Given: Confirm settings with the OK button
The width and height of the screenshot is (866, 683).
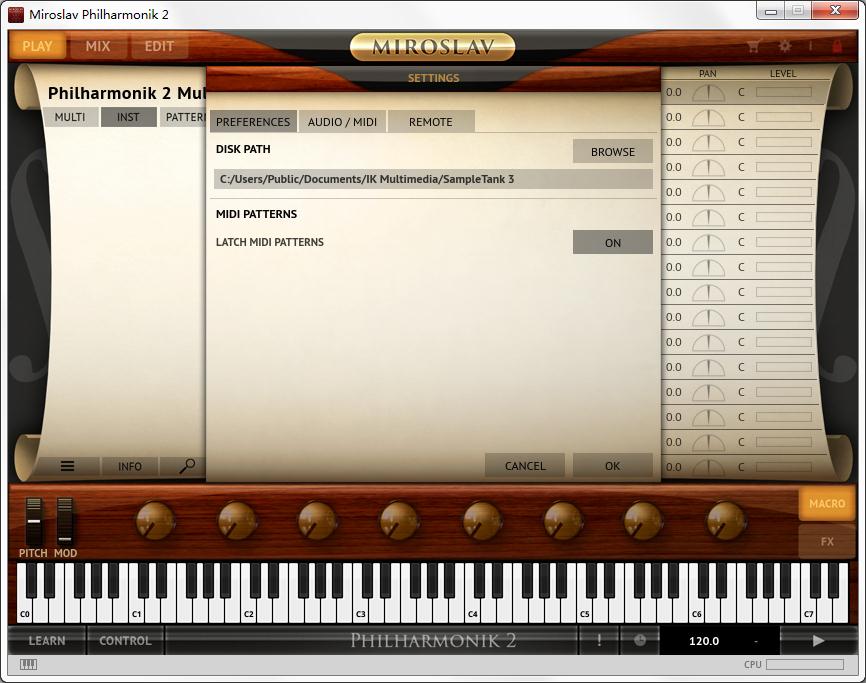Looking at the screenshot, I should [612, 465].
